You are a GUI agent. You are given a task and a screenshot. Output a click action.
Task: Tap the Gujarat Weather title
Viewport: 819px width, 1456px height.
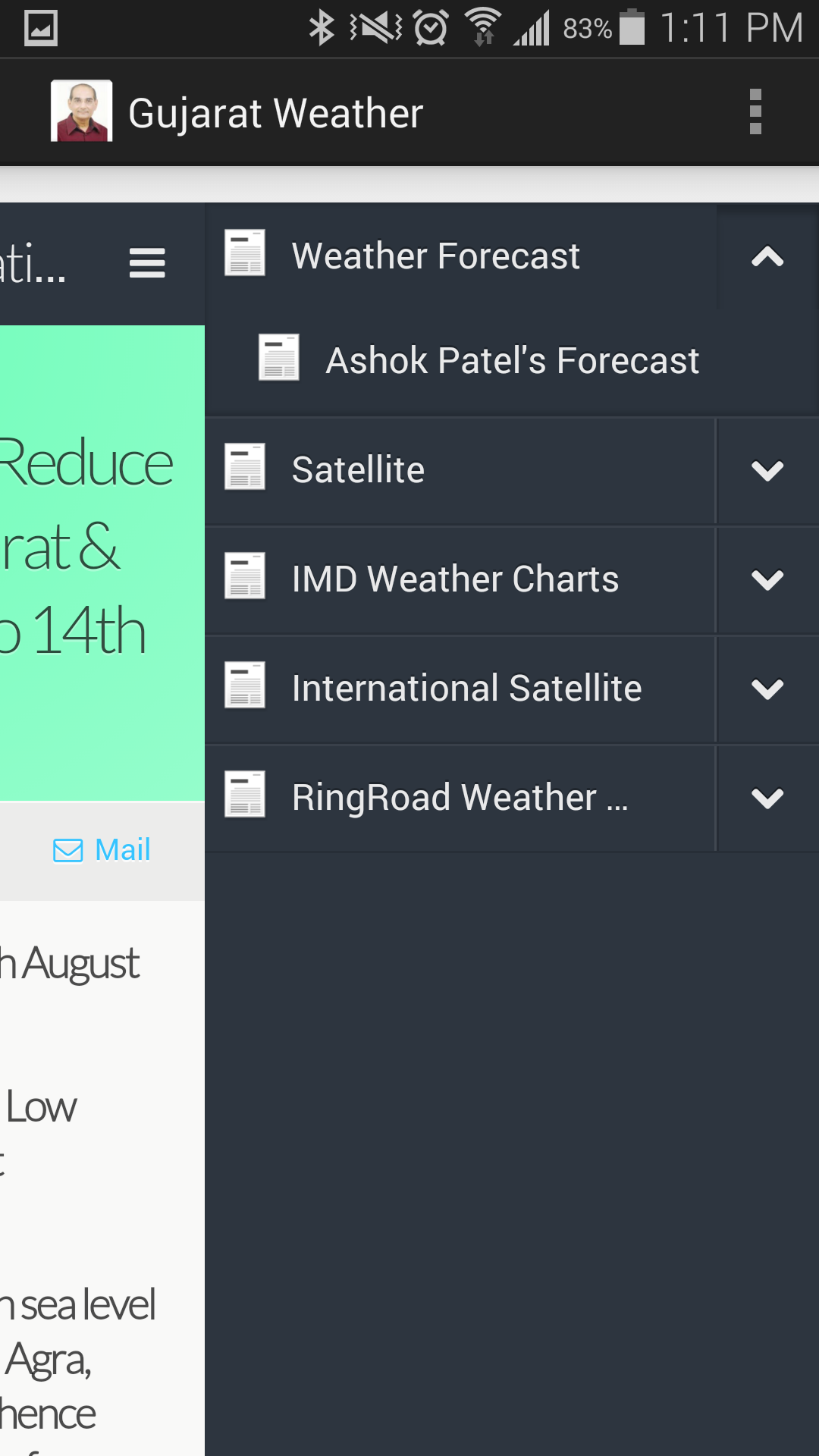click(x=275, y=114)
